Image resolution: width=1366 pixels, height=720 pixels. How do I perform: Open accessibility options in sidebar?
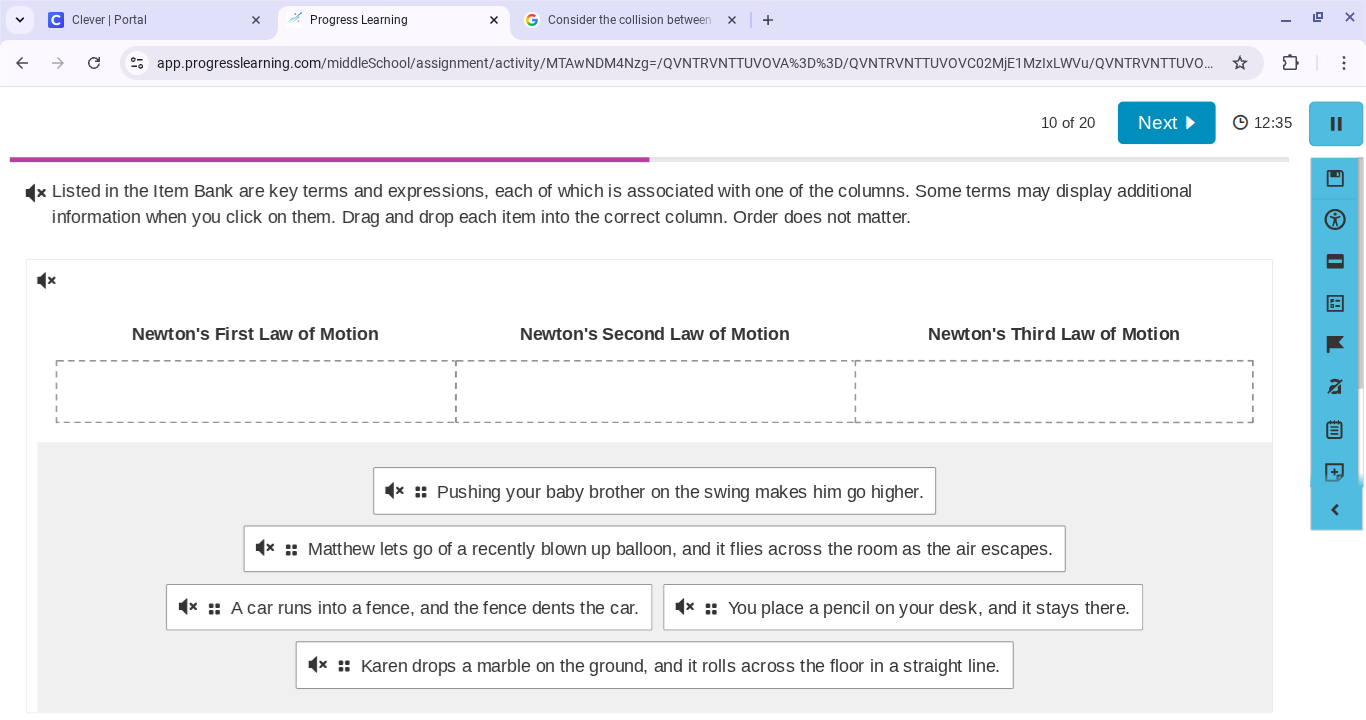[x=1335, y=220]
